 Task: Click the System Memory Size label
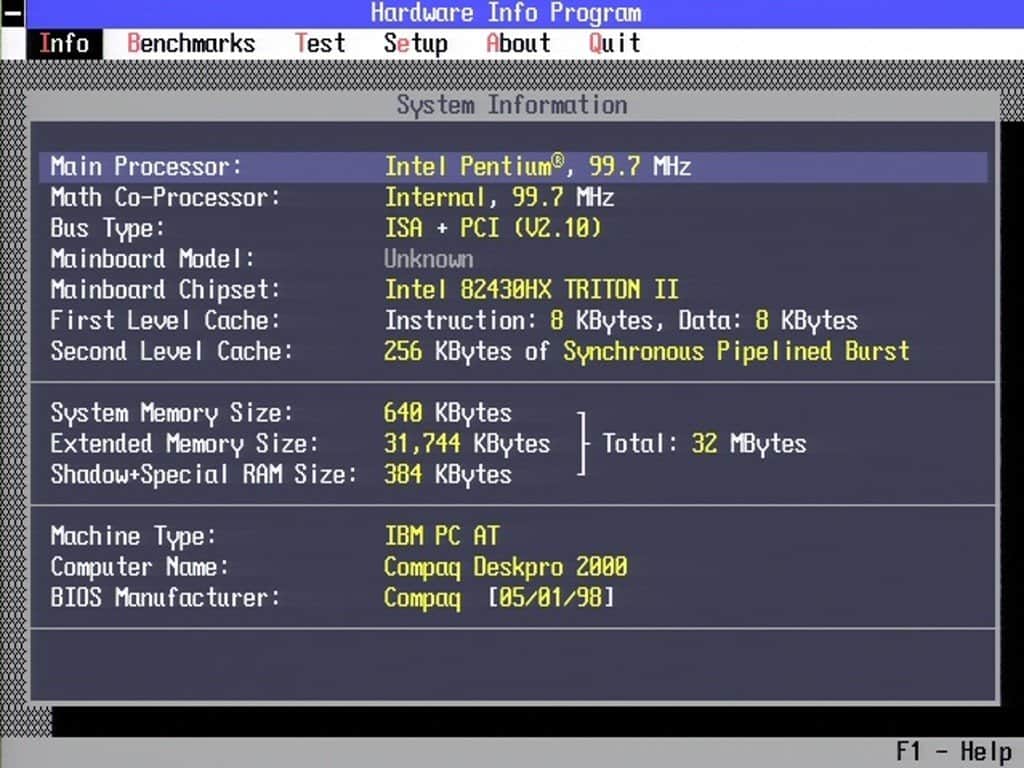(x=172, y=413)
